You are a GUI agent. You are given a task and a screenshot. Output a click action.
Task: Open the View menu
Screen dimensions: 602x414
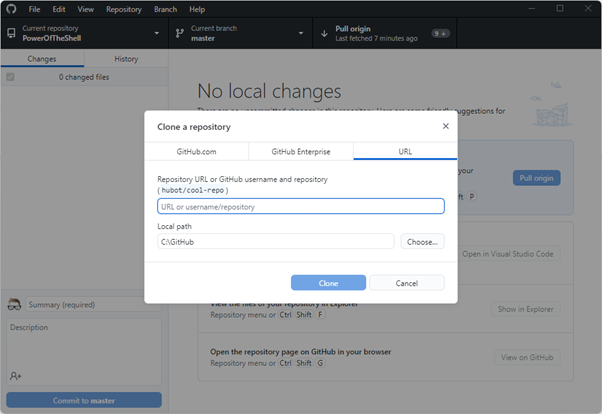click(85, 9)
